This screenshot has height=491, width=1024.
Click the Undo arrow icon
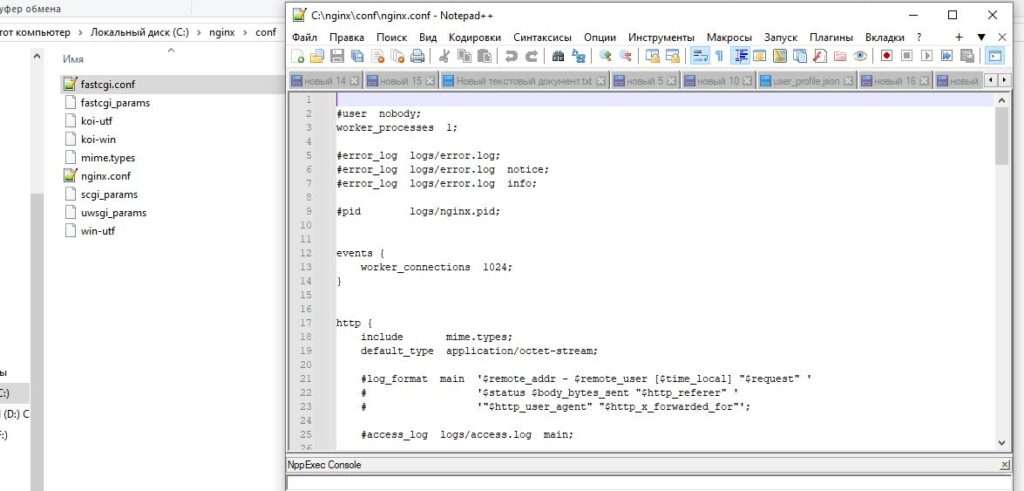(511, 56)
